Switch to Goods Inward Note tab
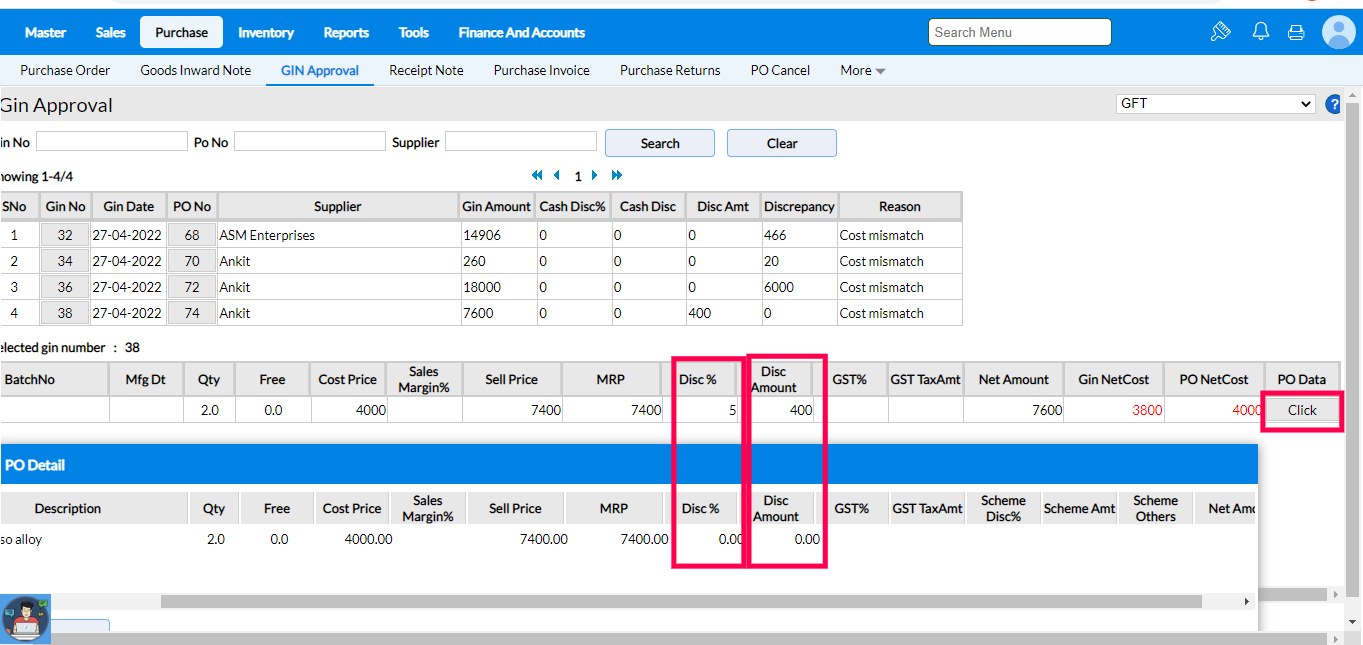Screen dimensions: 1363x645 pyautogui.click(x=196, y=70)
